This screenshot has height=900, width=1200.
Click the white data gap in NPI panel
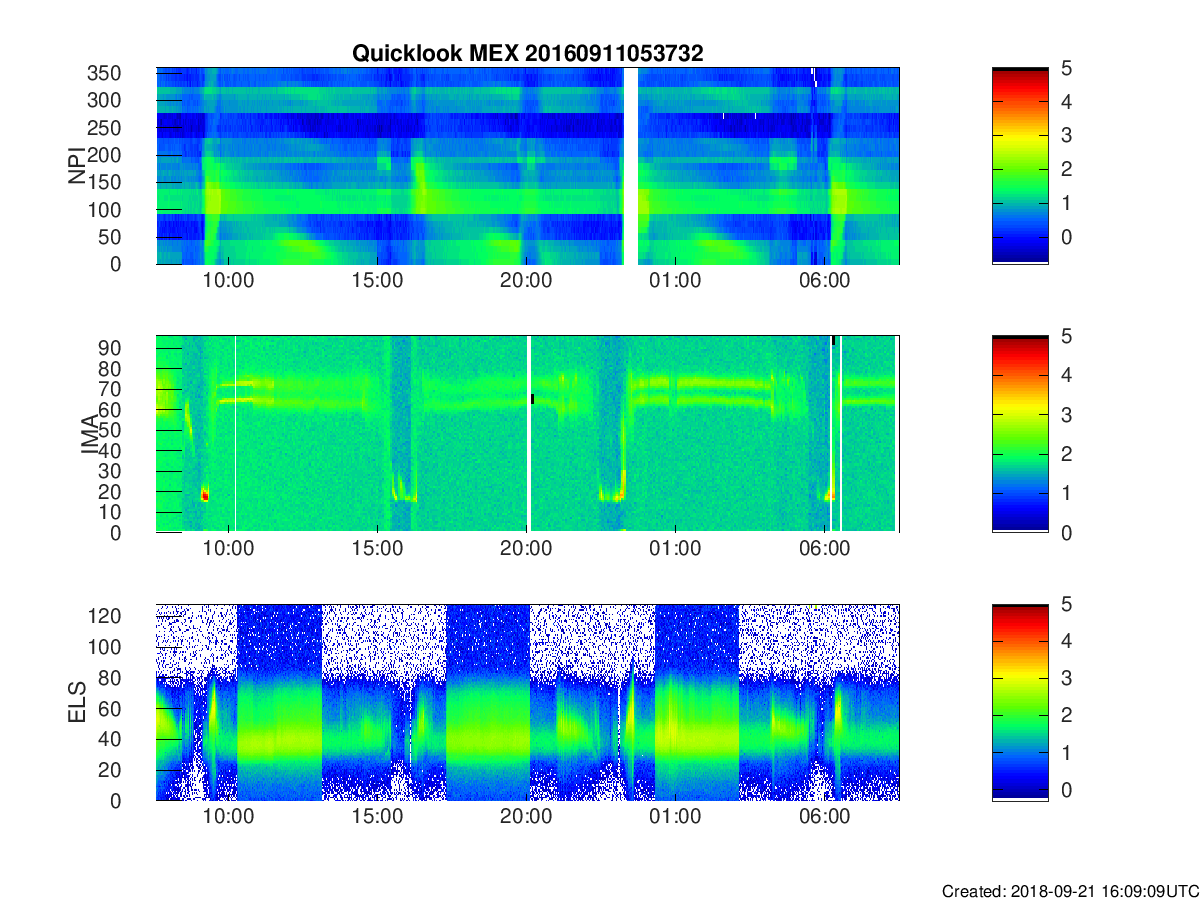(x=630, y=165)
